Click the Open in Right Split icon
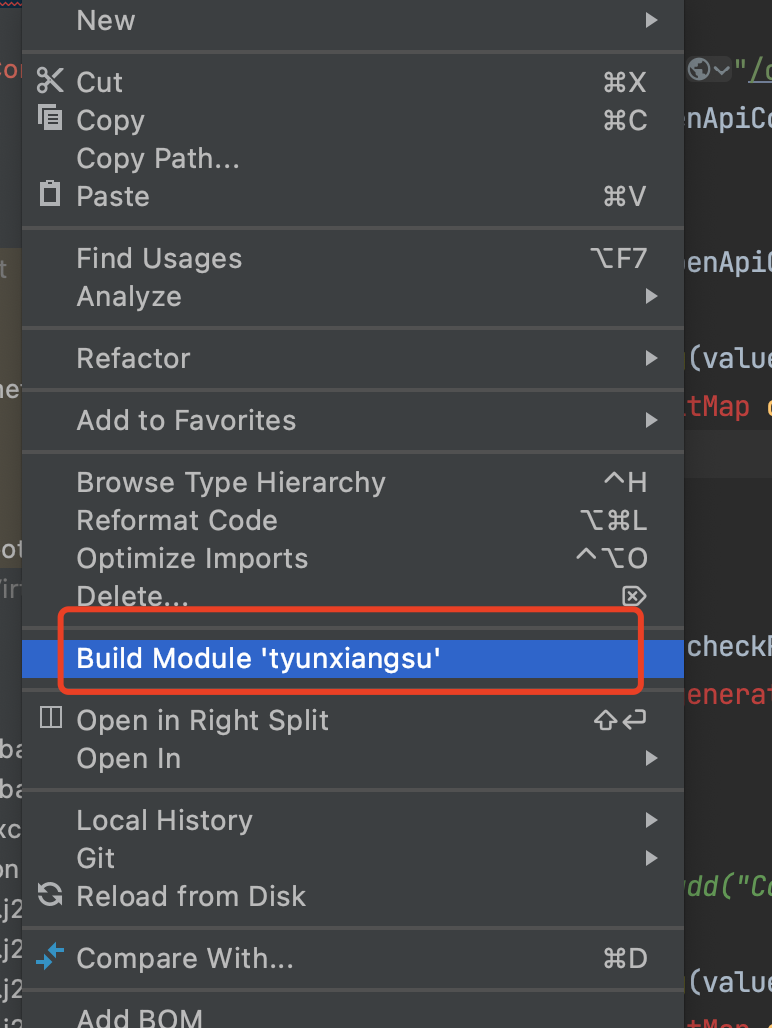The image size is (772, 1028). [50, 718]
